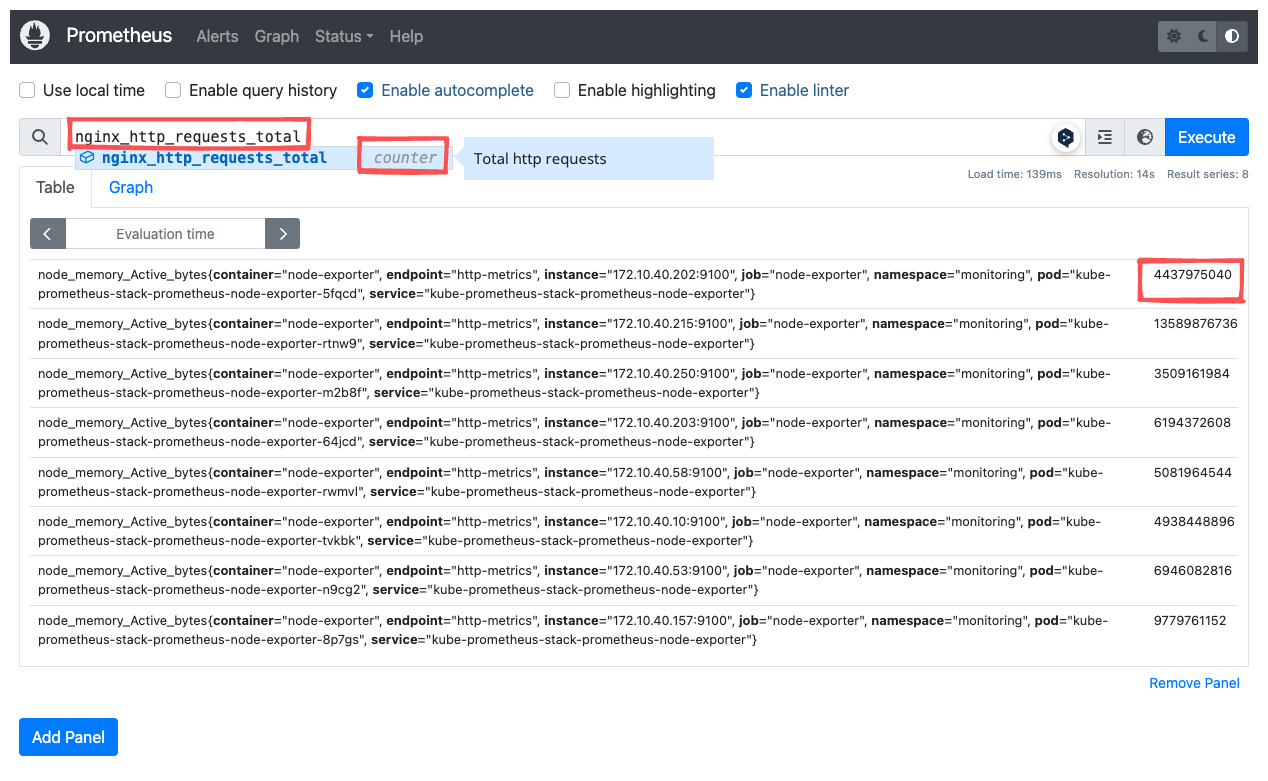This screenshot has width=1268, height=781.
Task: Go to the previous evaluation time with left chevron
Action: coord(48,234)
